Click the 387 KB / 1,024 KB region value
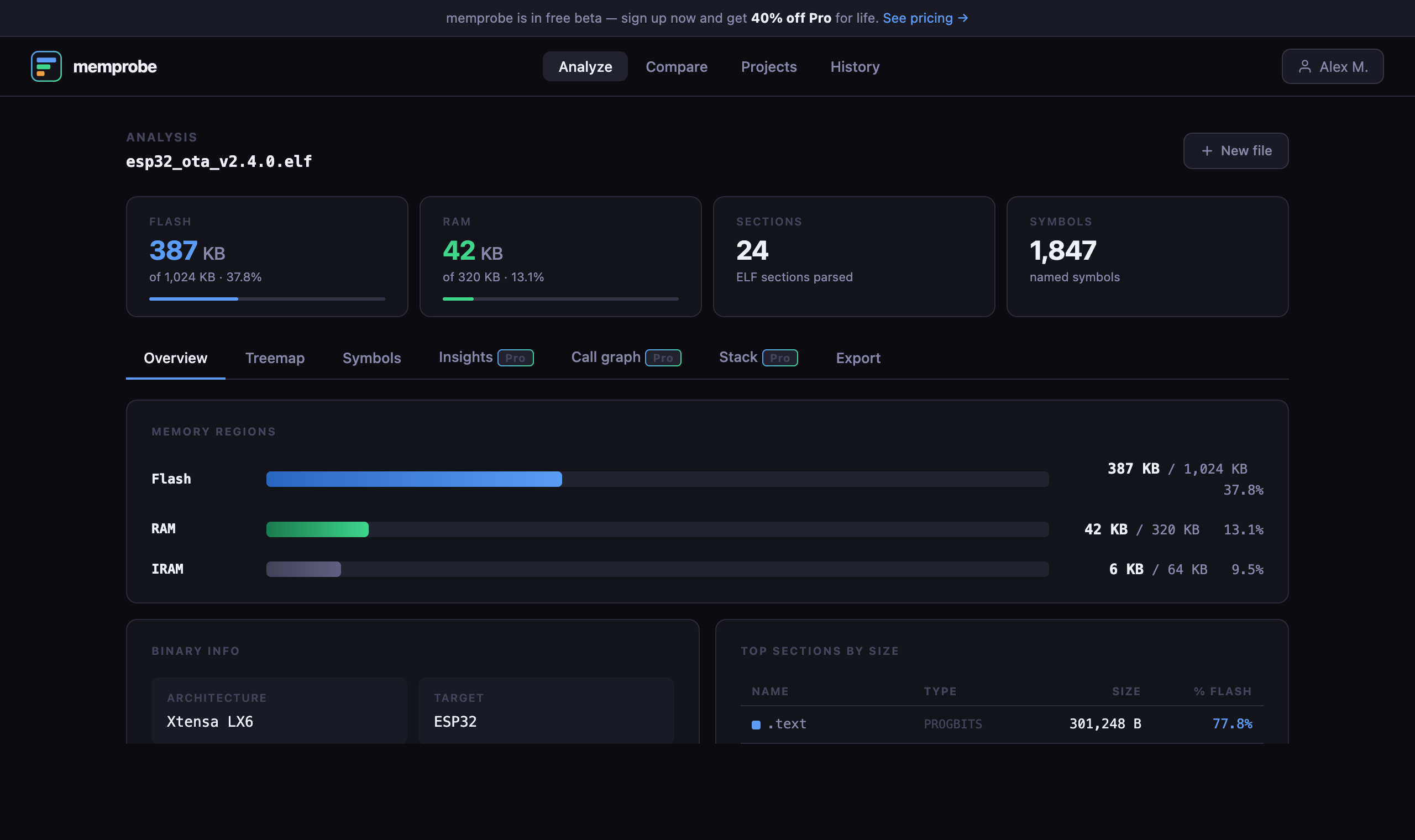1415x840 pixels. coord(1177,469)
